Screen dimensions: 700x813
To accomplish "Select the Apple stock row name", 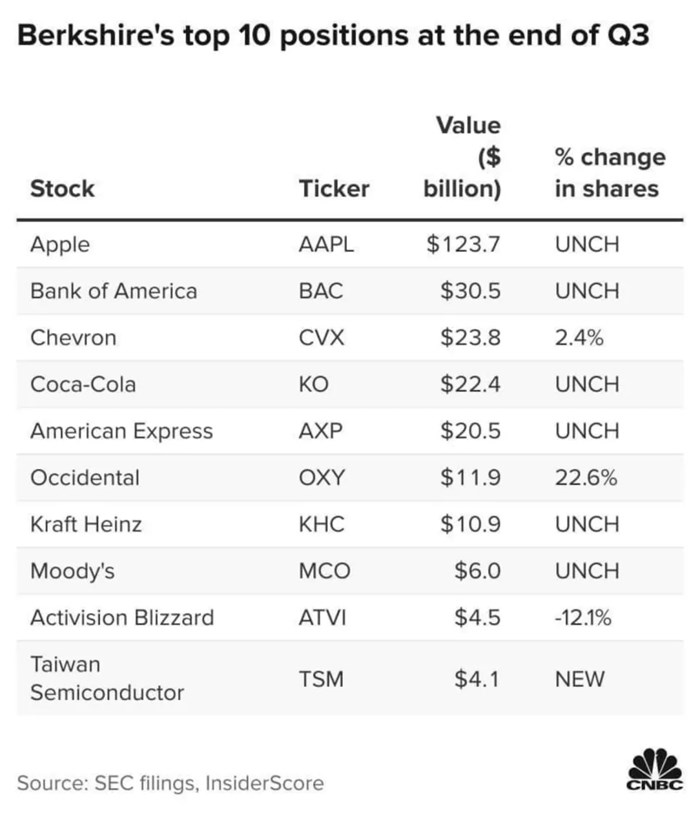I will point(60,244).
